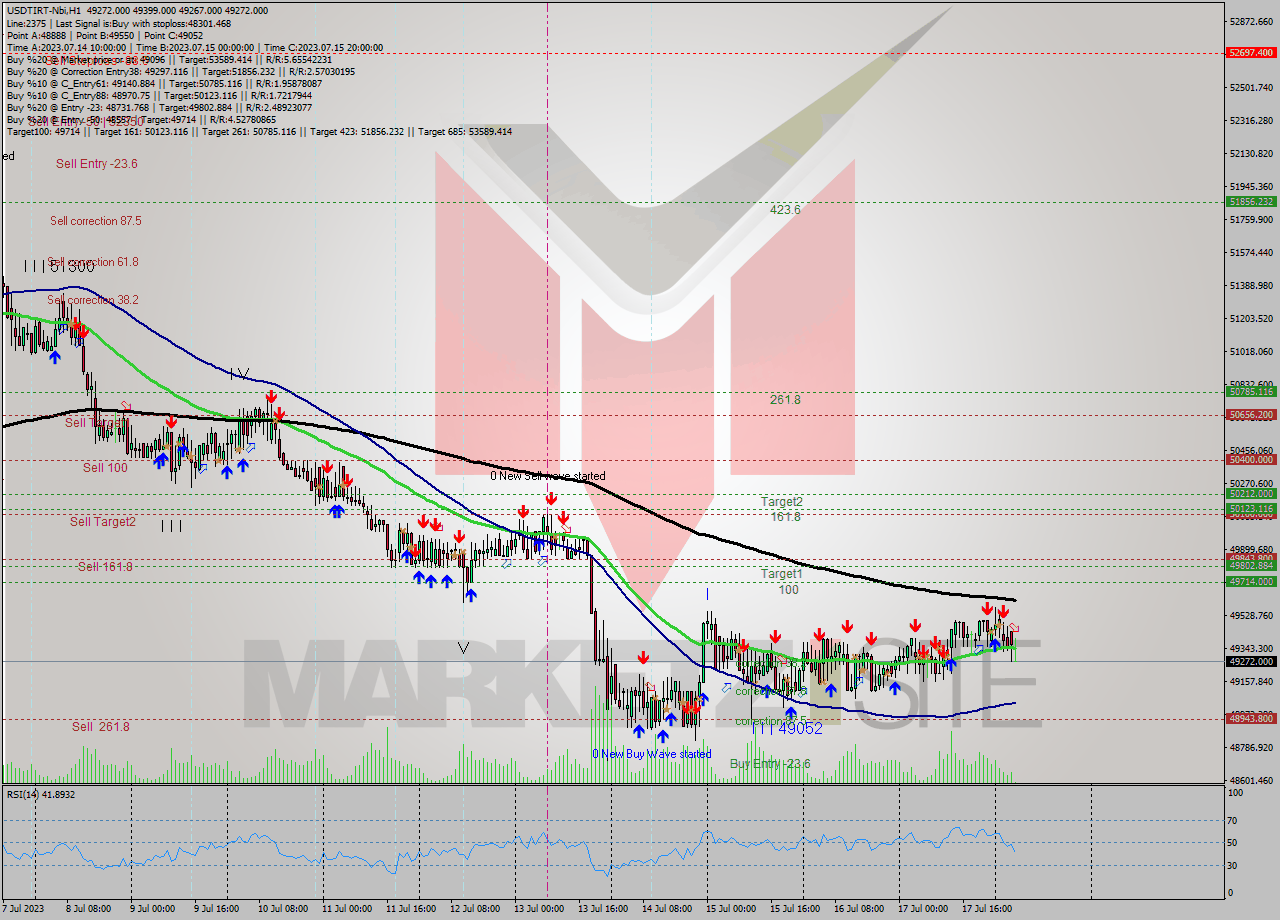This screenshot has width=1280, height=920.
Task: Click the green 'Target1' label
Action: (781, 574)
